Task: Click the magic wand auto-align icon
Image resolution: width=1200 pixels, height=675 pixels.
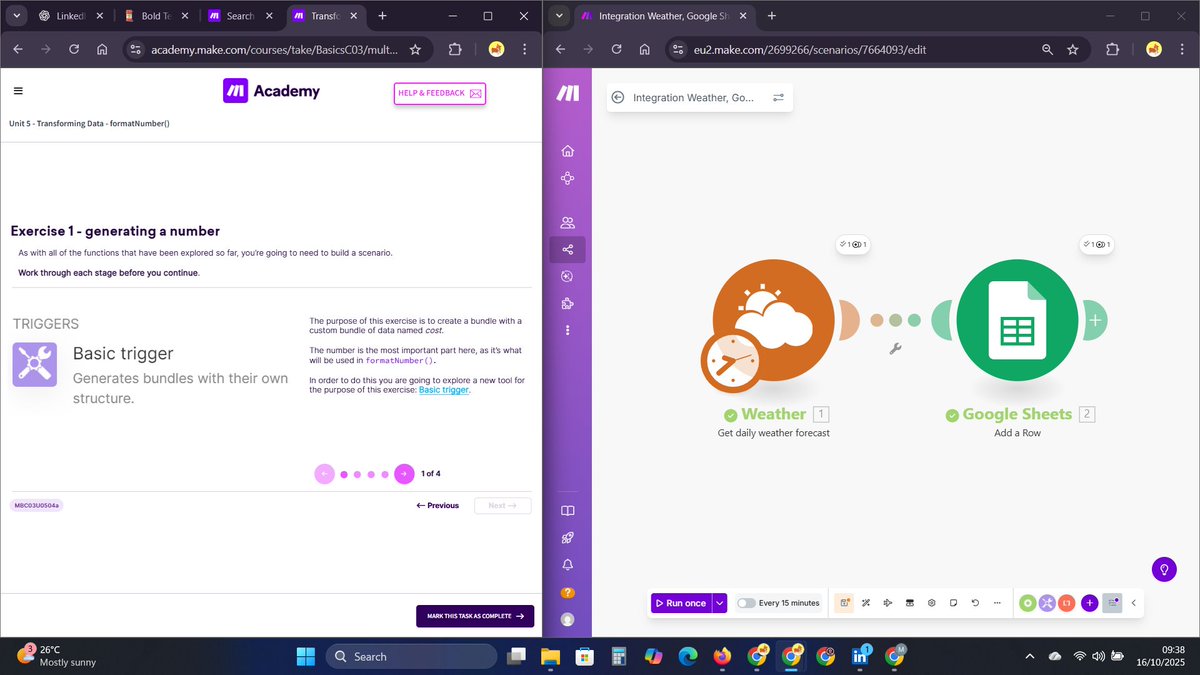Action: 866,603
